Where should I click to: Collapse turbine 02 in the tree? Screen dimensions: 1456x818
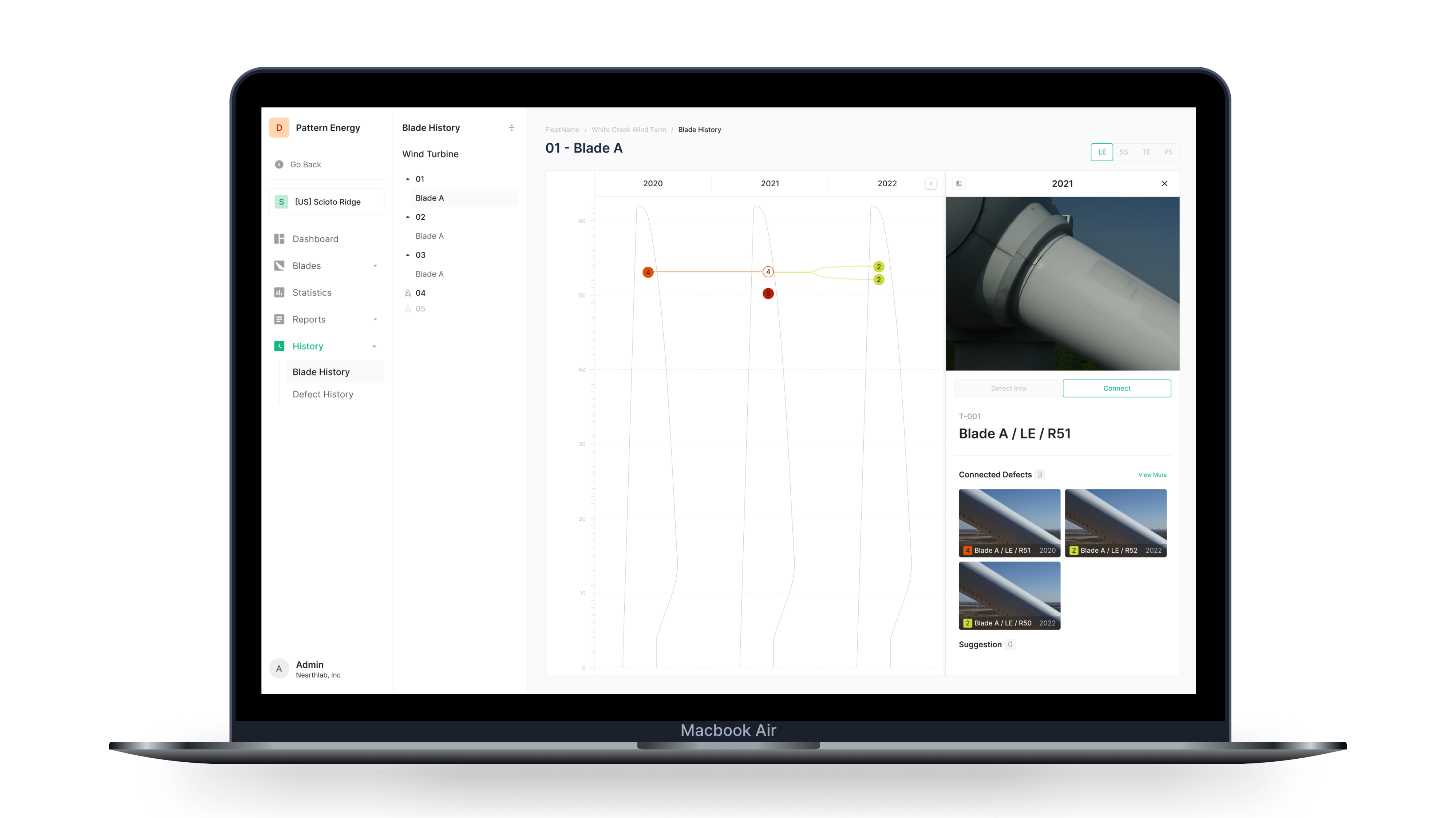coord(408,217)
